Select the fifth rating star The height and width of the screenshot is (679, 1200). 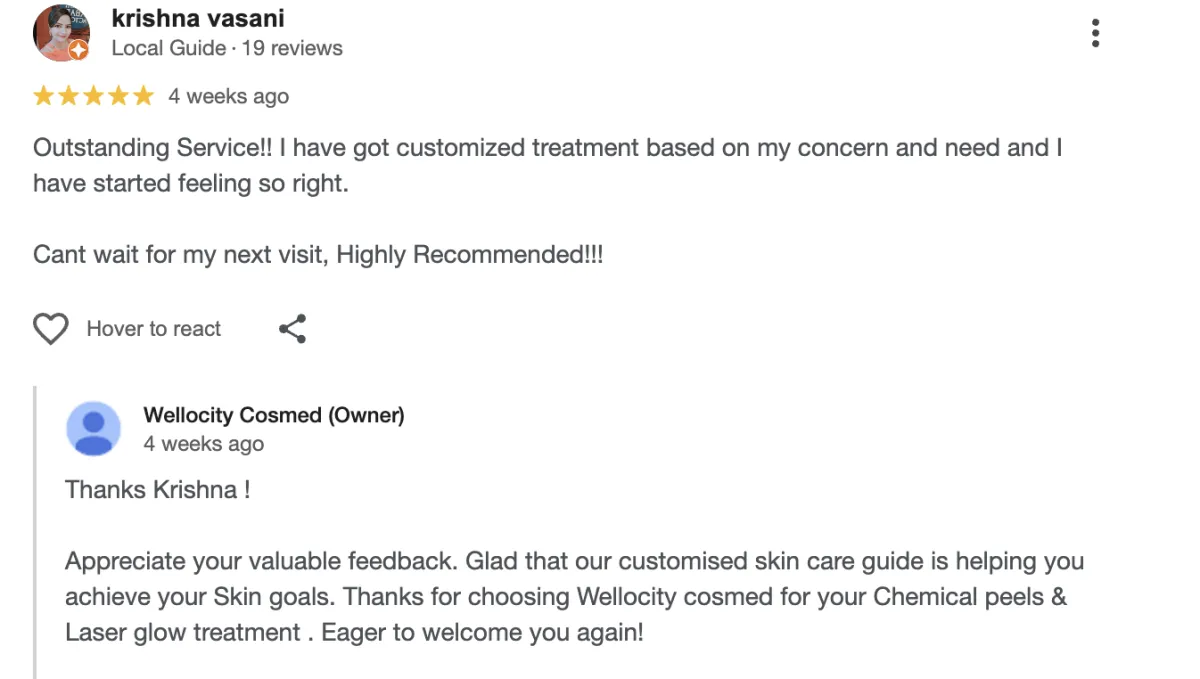[144, 96]
